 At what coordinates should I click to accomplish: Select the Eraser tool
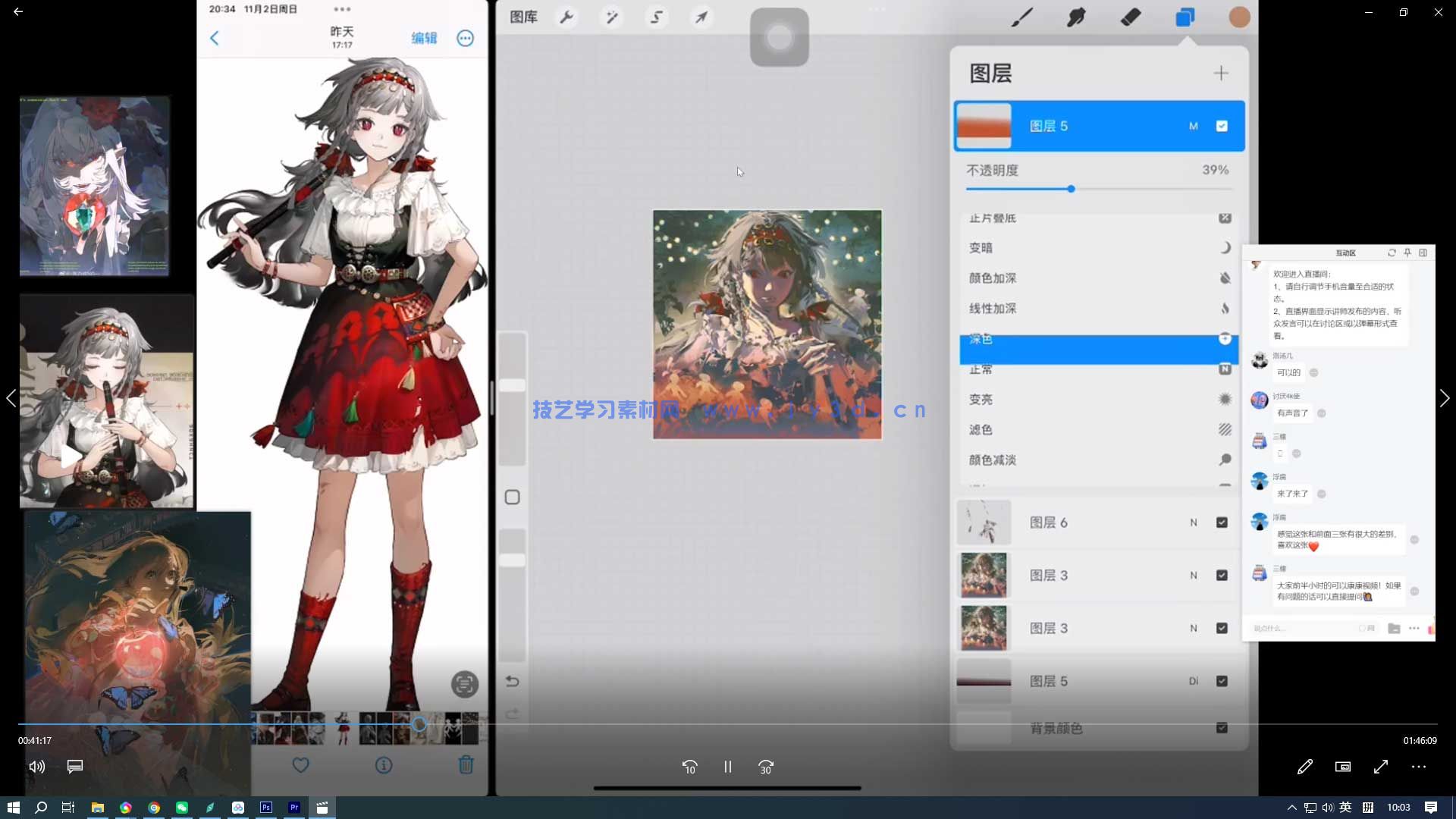[1130, 17]
